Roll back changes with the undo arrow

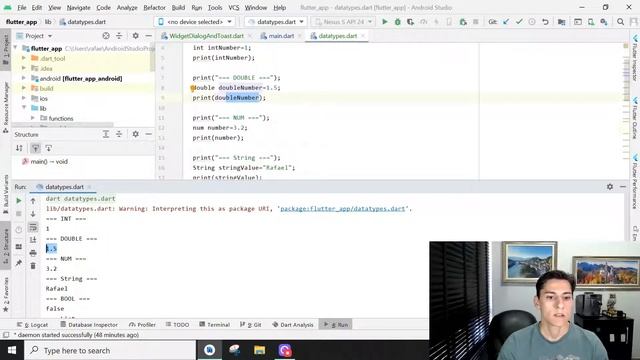tap(545, 22)
